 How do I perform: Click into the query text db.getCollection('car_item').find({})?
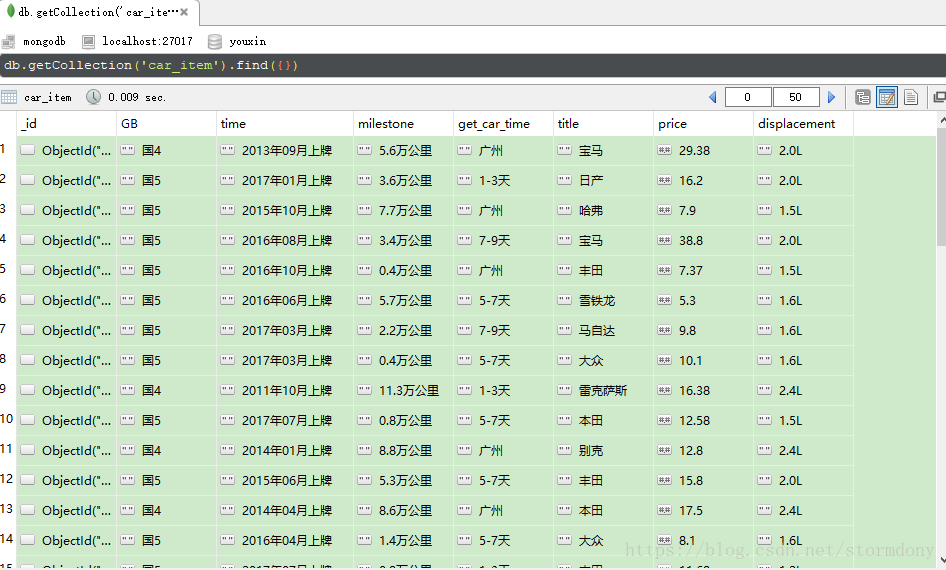click(x=151, y=65)
